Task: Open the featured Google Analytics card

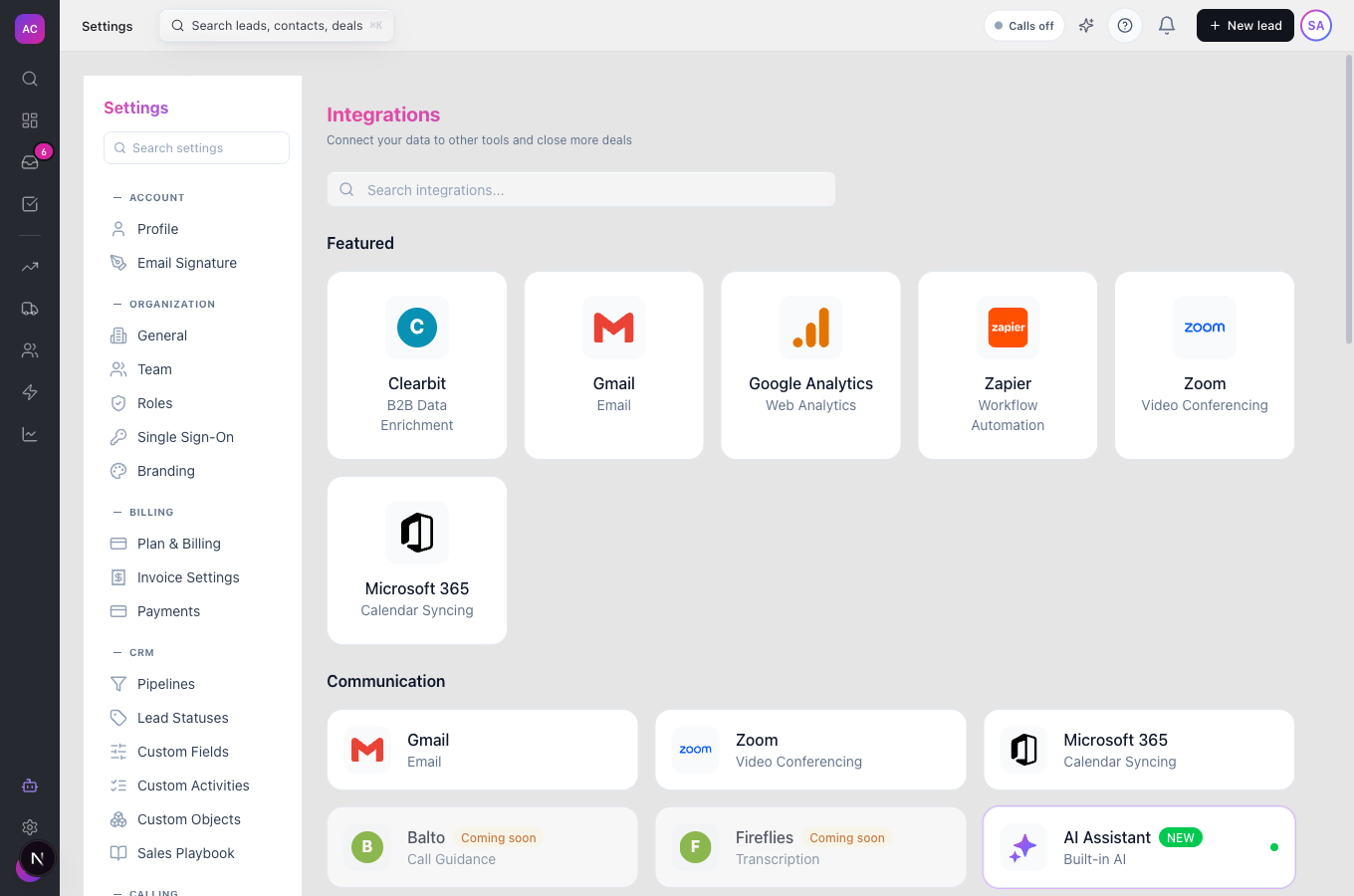Action: [x=810, y=365]
